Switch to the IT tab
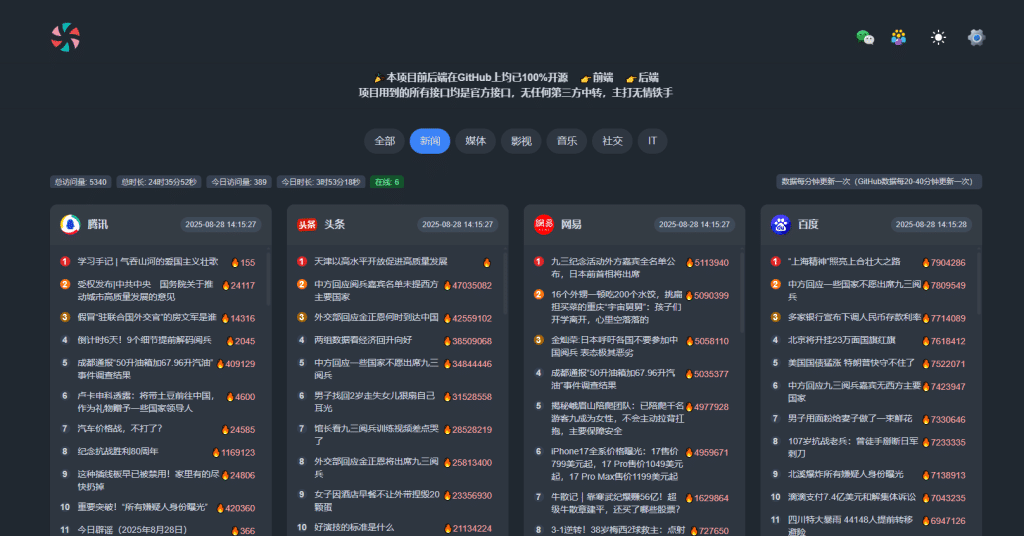This screenshot has width=1024, height=536. [x=652, y=141]
